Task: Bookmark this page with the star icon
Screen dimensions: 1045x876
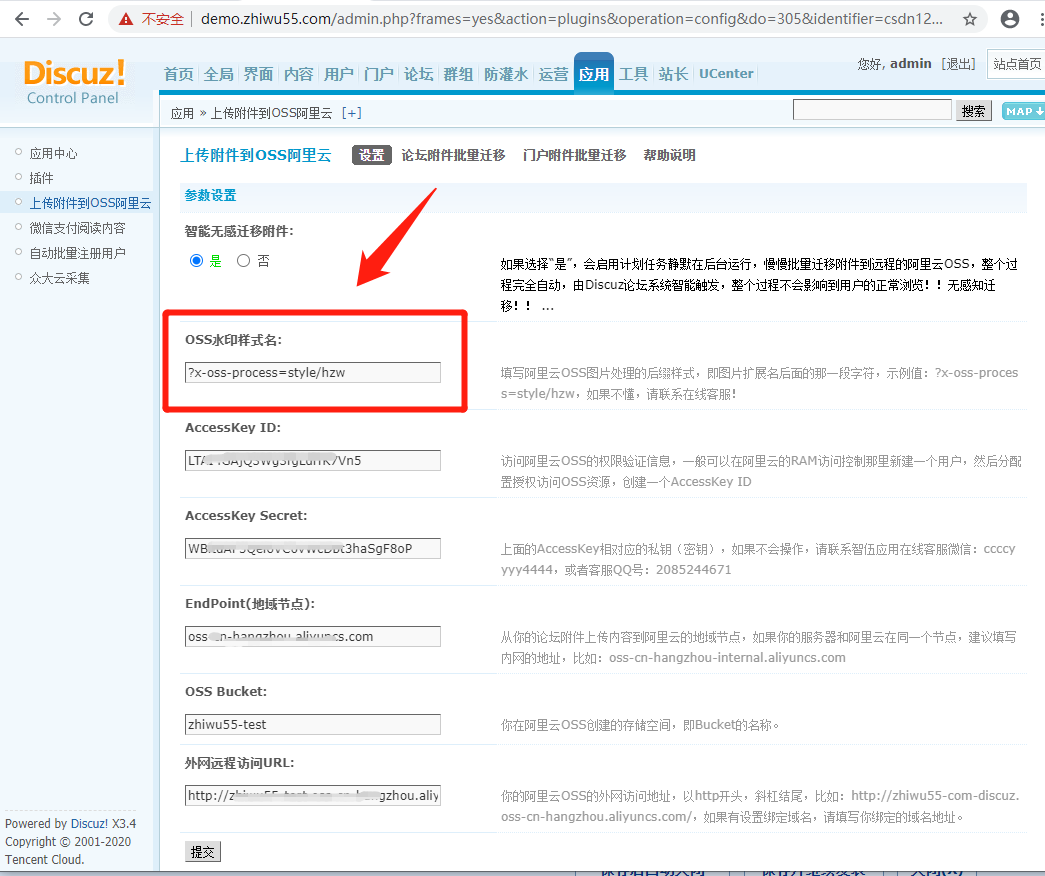Action: [x=970, y=19]
